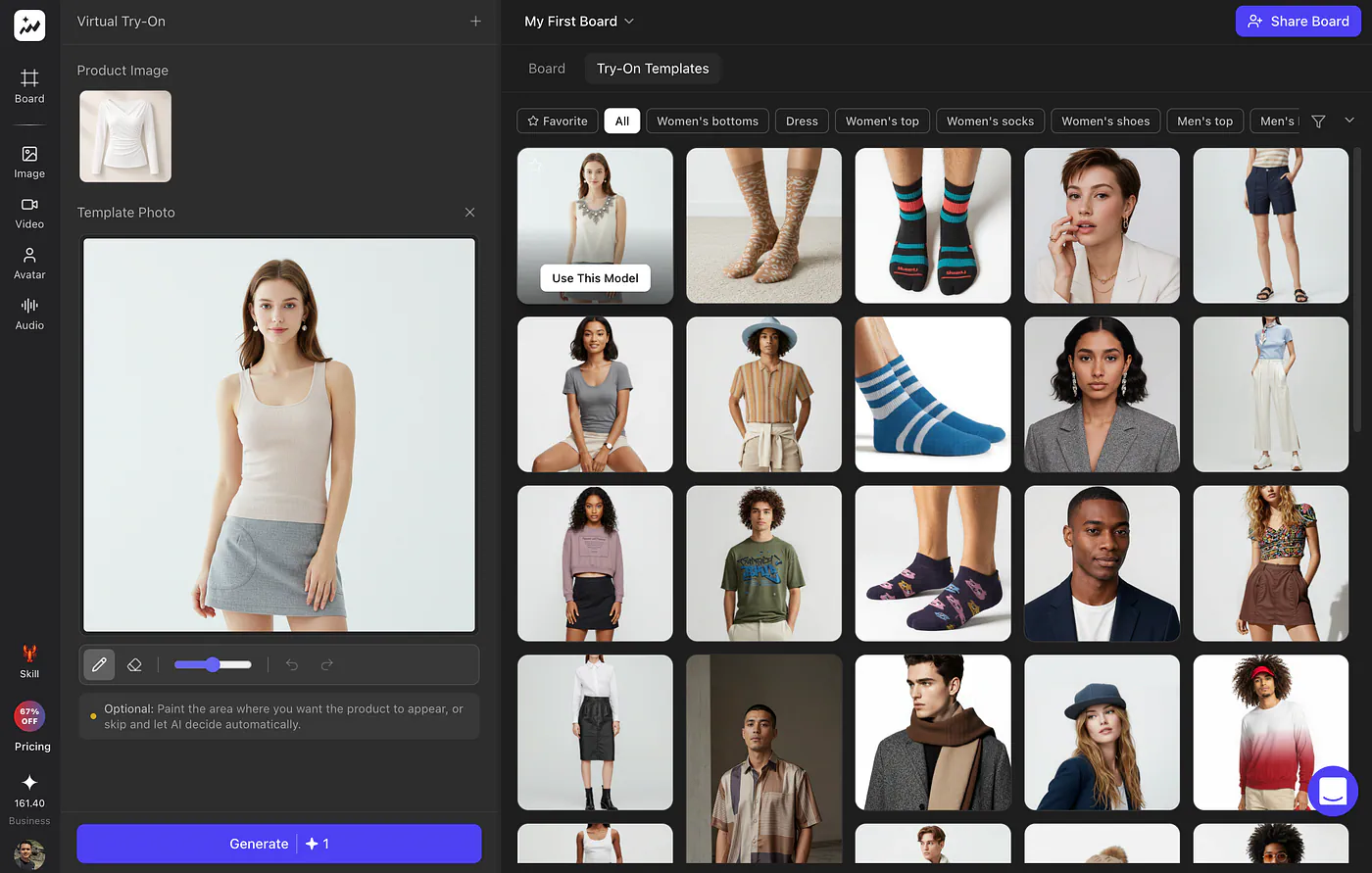Open the chat support bubble
Viewport: 1372px width, 873px height.
[1333, 791]
